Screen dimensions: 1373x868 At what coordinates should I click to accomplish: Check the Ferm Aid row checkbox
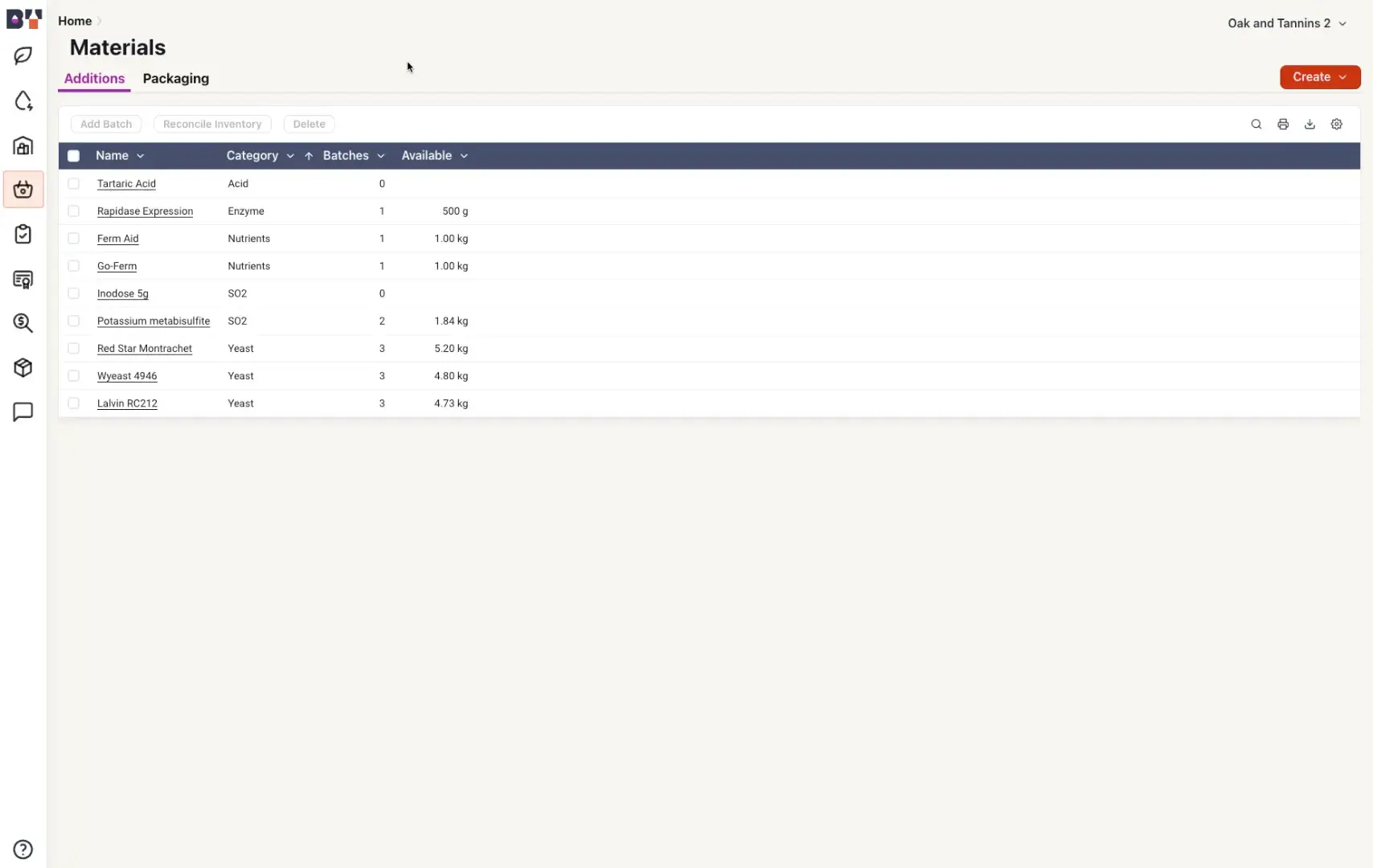click(x=74, y=238)
